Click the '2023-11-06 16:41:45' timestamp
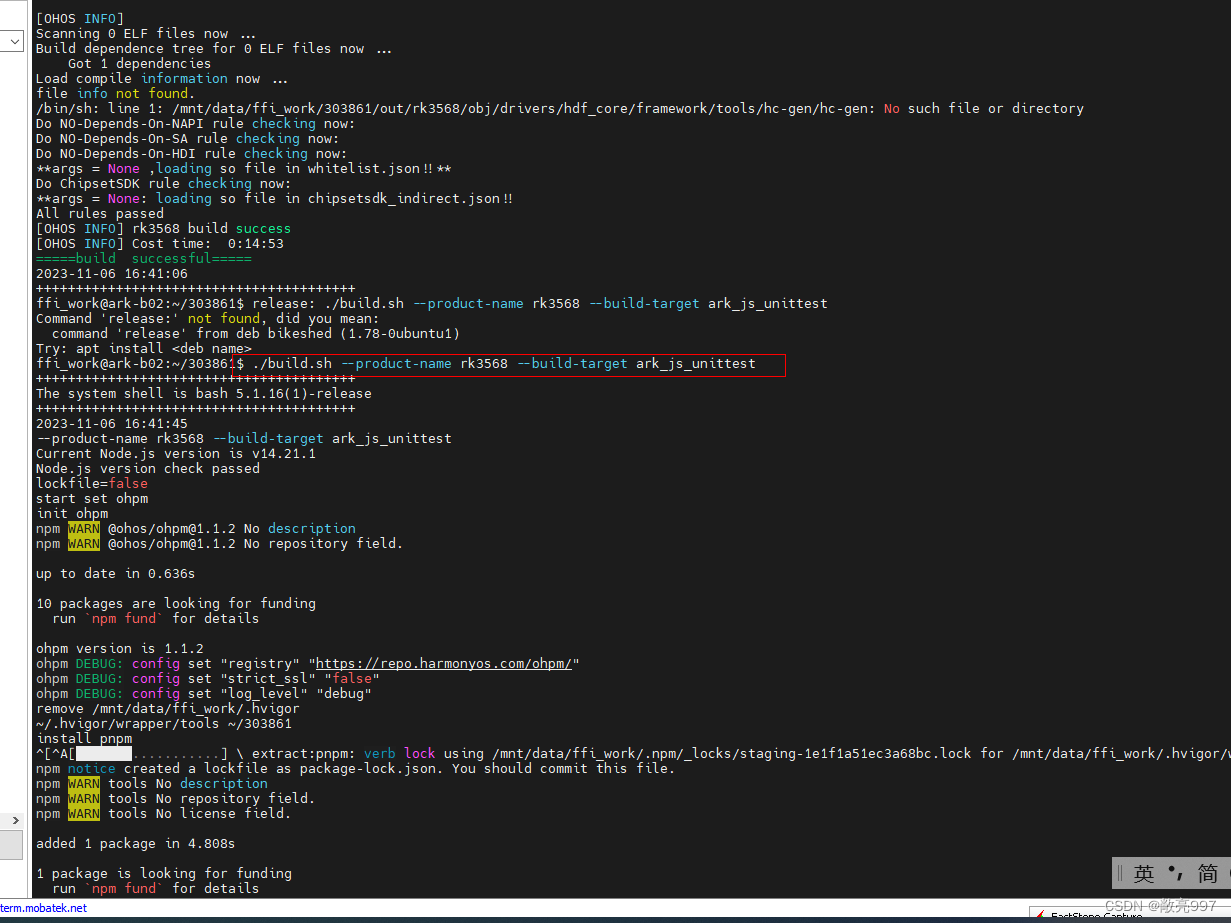1231x923 pixels. (x=112, y=423)
